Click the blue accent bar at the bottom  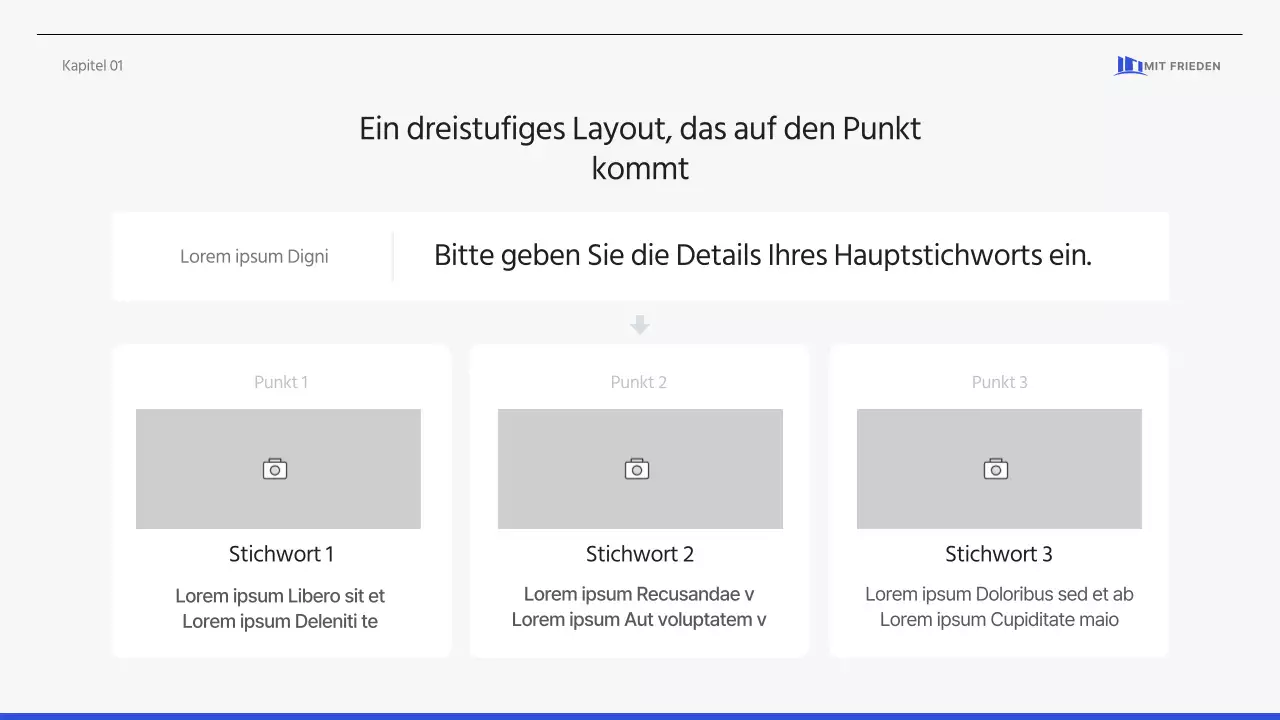pyautogui.click(x=640, y=713)
